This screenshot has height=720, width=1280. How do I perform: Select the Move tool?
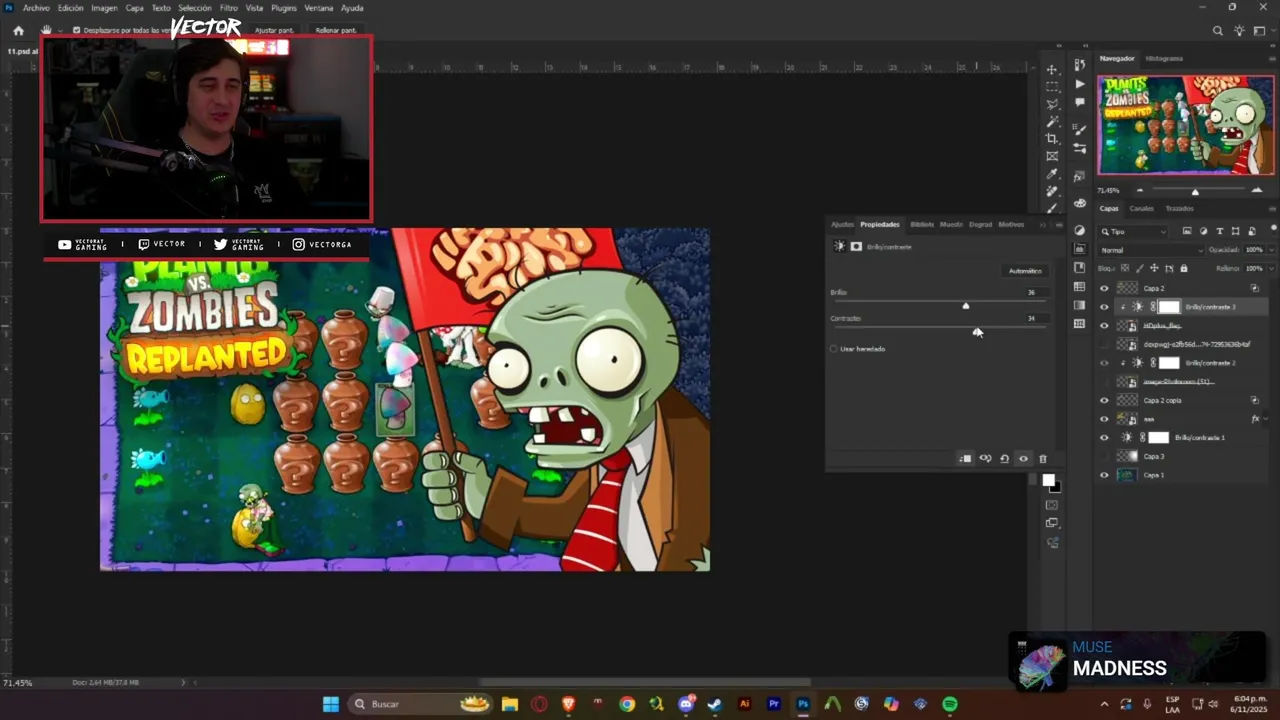1052,70
